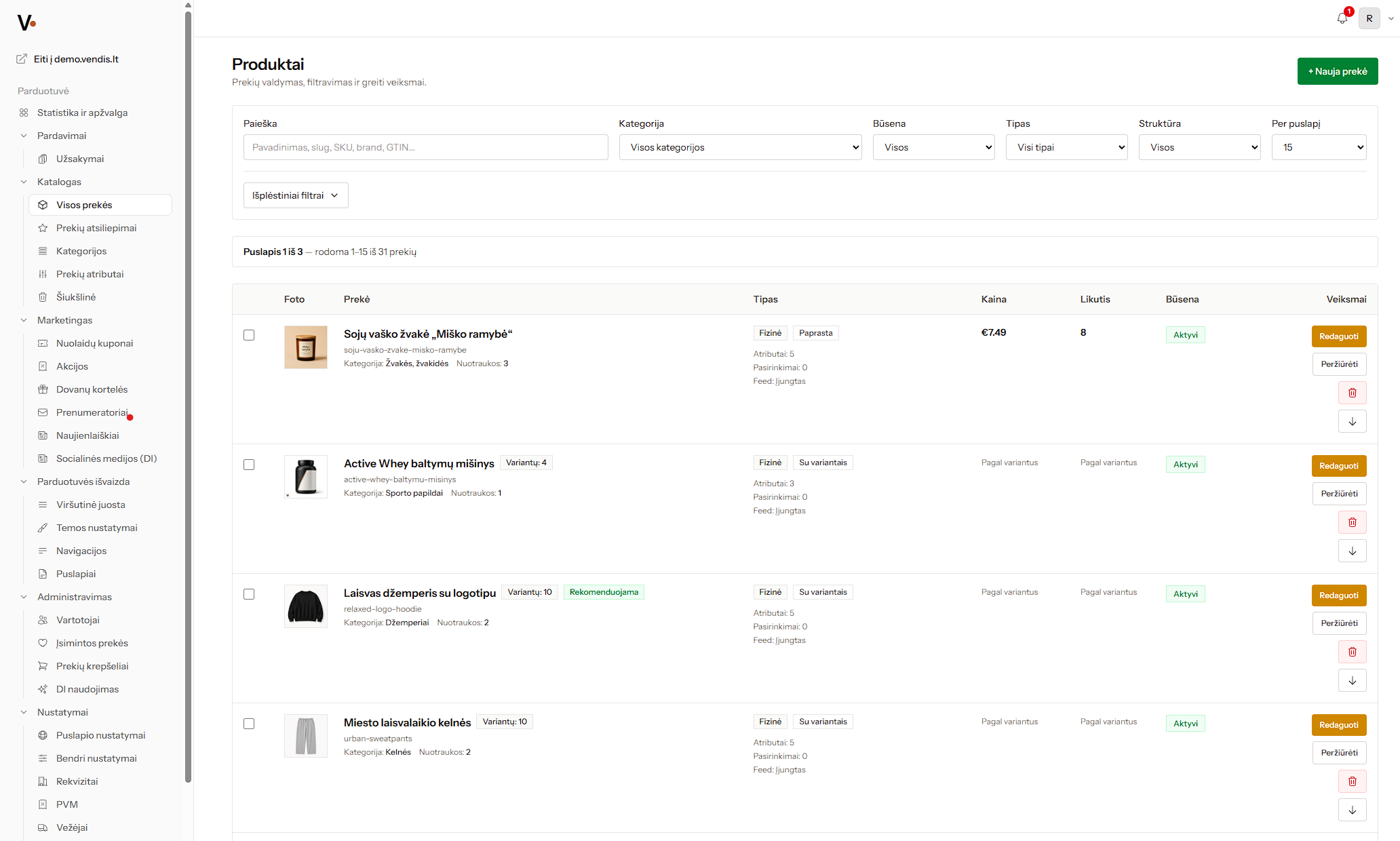Click the trash icon for Laisvas džemperis hoodie
Screen dimensions: 1400x841
click(1352, 652)
